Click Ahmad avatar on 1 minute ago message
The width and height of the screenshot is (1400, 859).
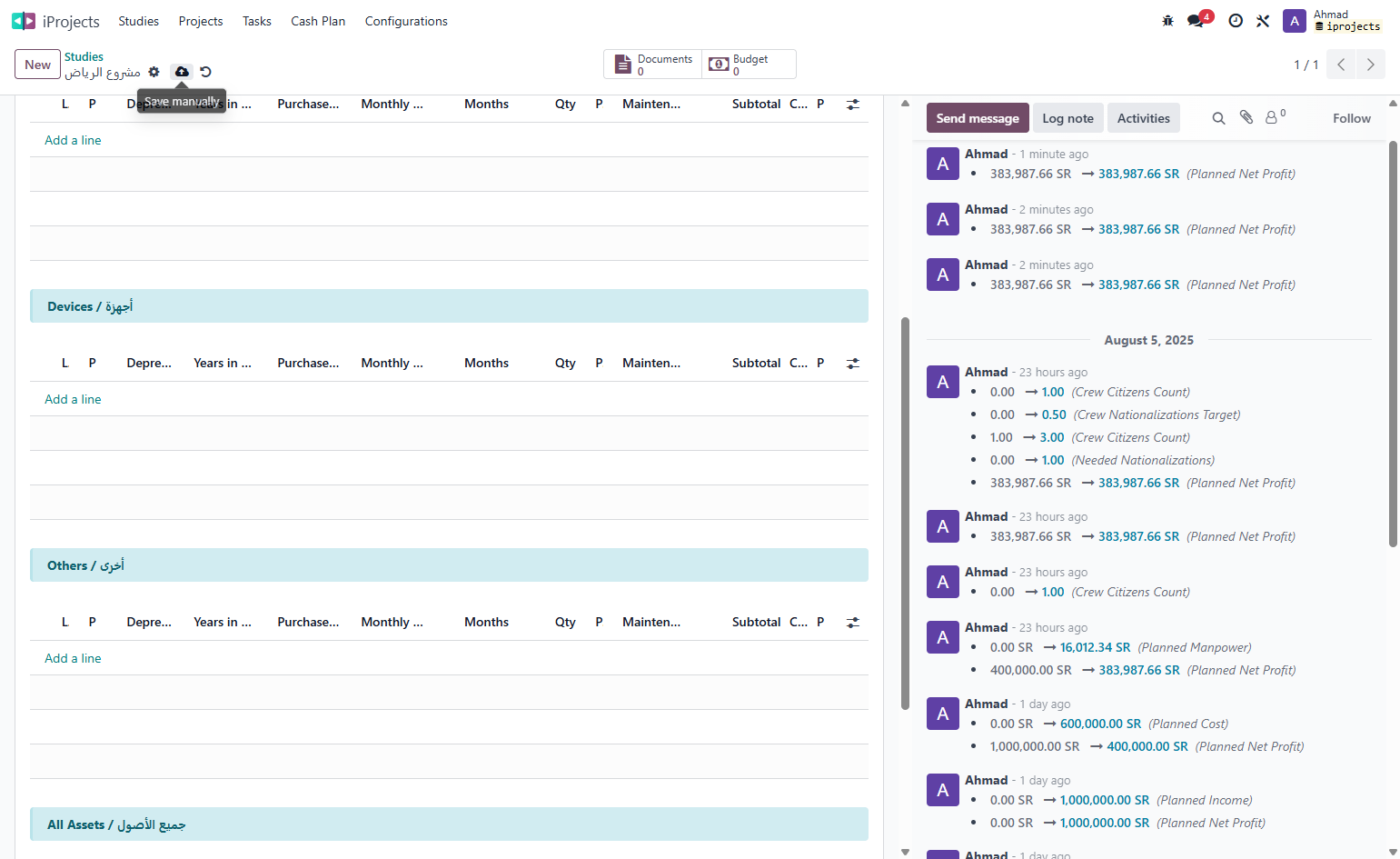(x=943, y=164)
